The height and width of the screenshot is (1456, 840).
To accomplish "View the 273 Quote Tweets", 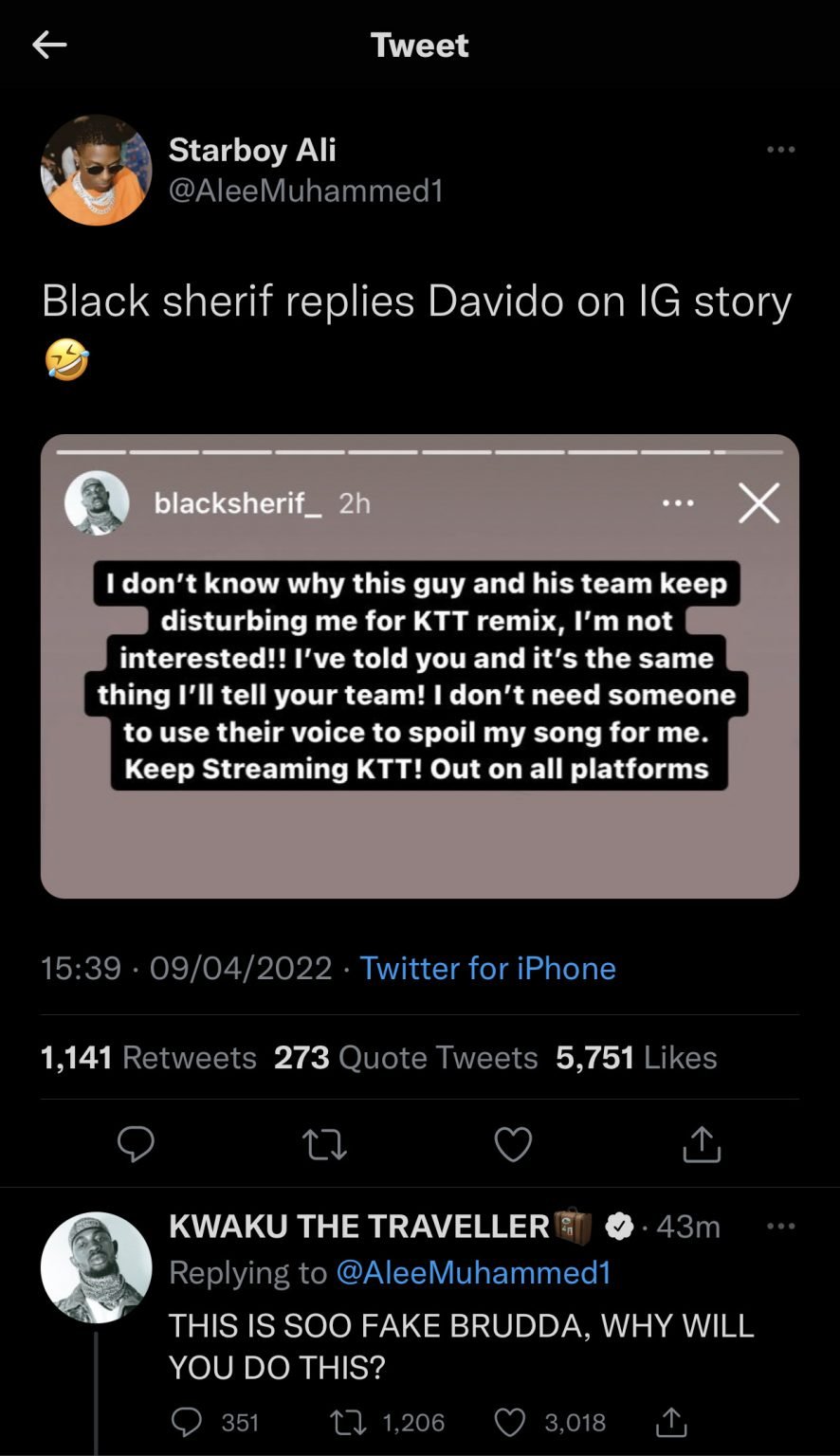I will point(406,1057).
